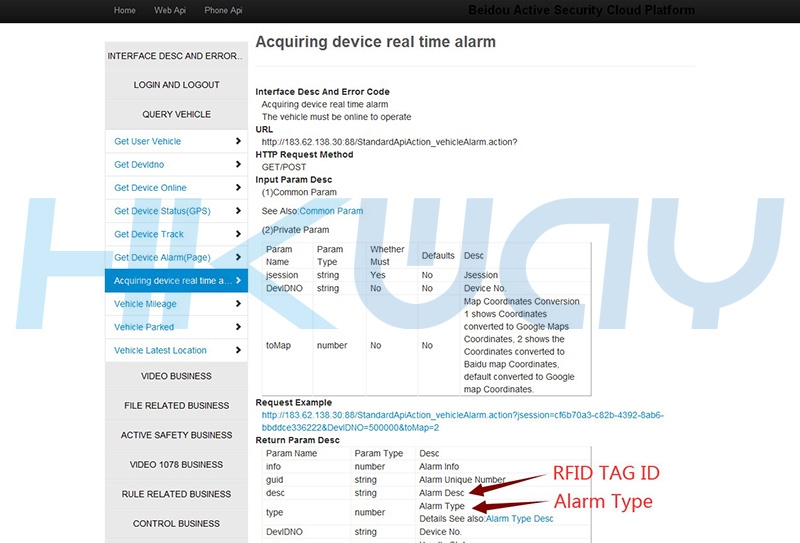Click chevron next to Get DevIdno

coord(238,164)
